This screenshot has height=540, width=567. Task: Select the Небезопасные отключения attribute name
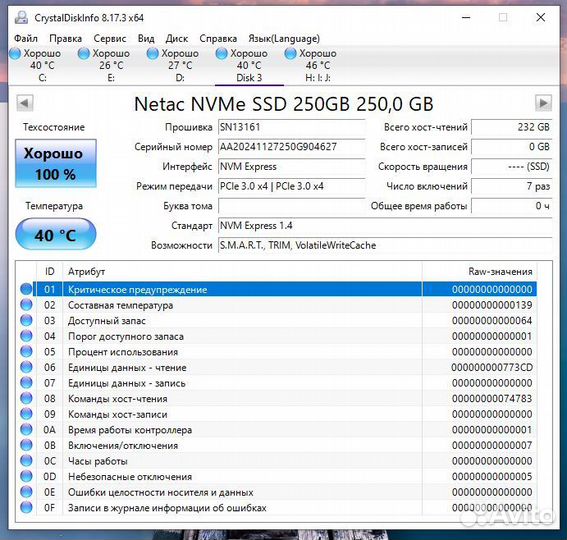click(130, 476)
